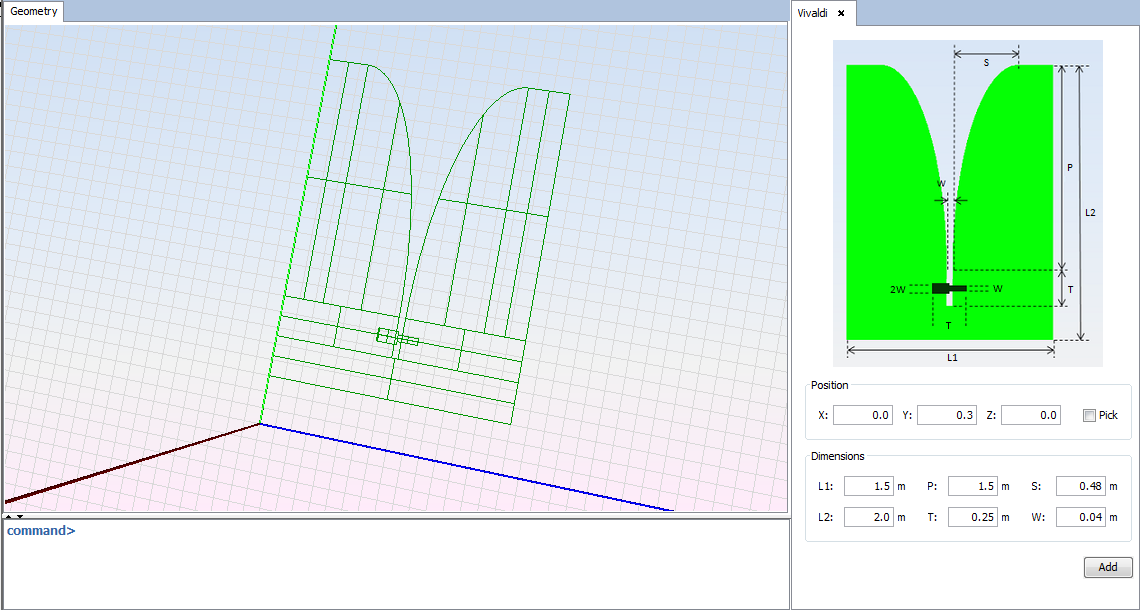Close the Vivaldi tab with its x icon
Image resolution: width=1140 pixels, height=610 pixels.
tap(841, 13)
